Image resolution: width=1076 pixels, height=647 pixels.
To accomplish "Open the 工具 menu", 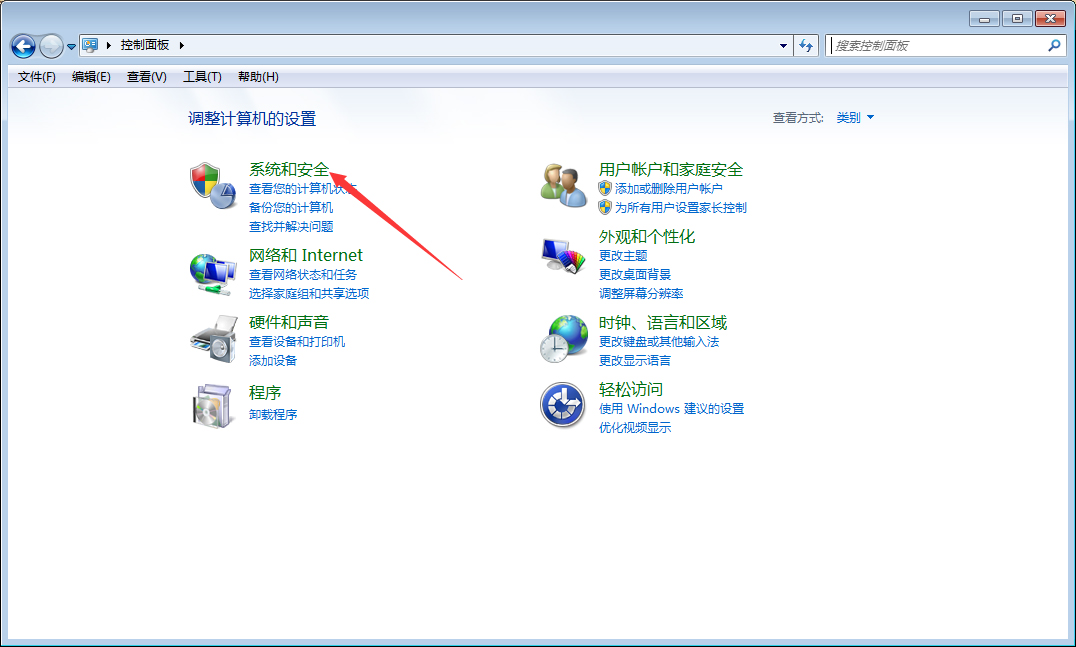I will pyautogui.click(x=202, y=76).
